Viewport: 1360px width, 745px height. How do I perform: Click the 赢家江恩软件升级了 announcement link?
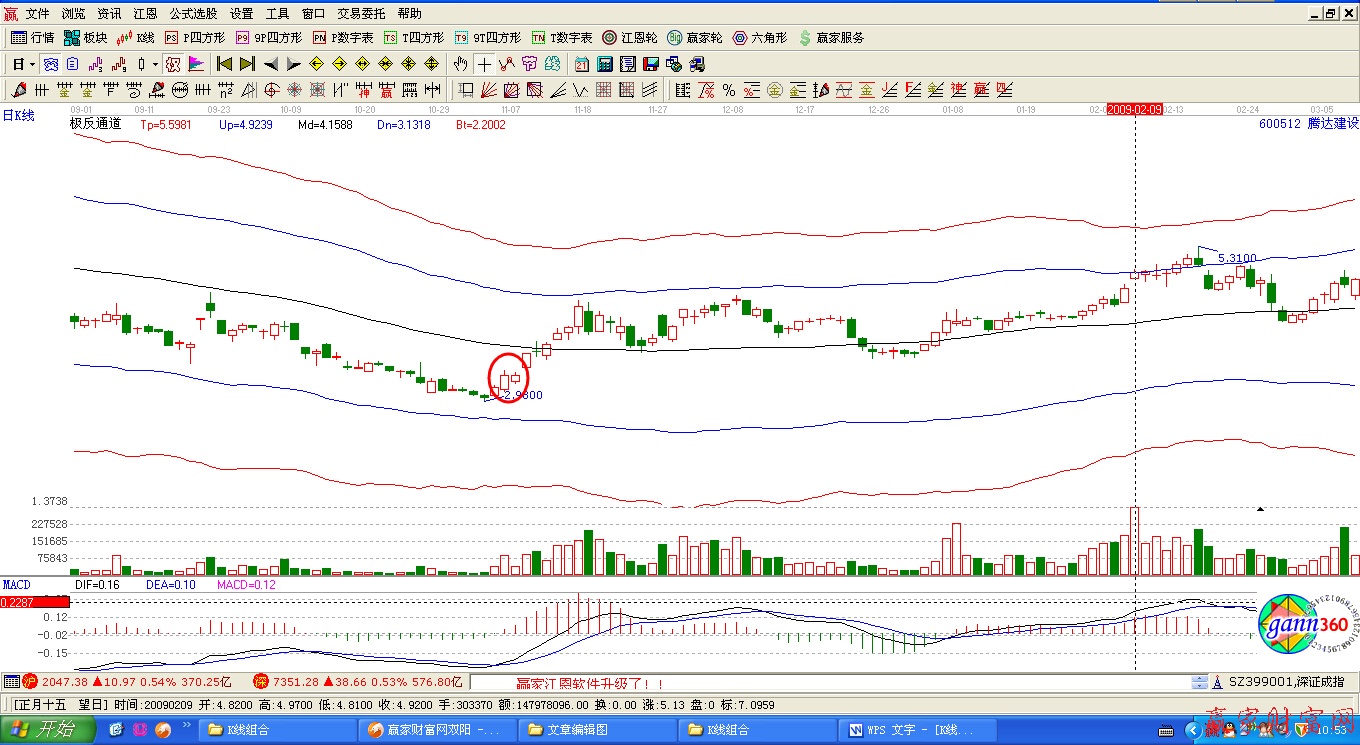[x=589, y=683]
